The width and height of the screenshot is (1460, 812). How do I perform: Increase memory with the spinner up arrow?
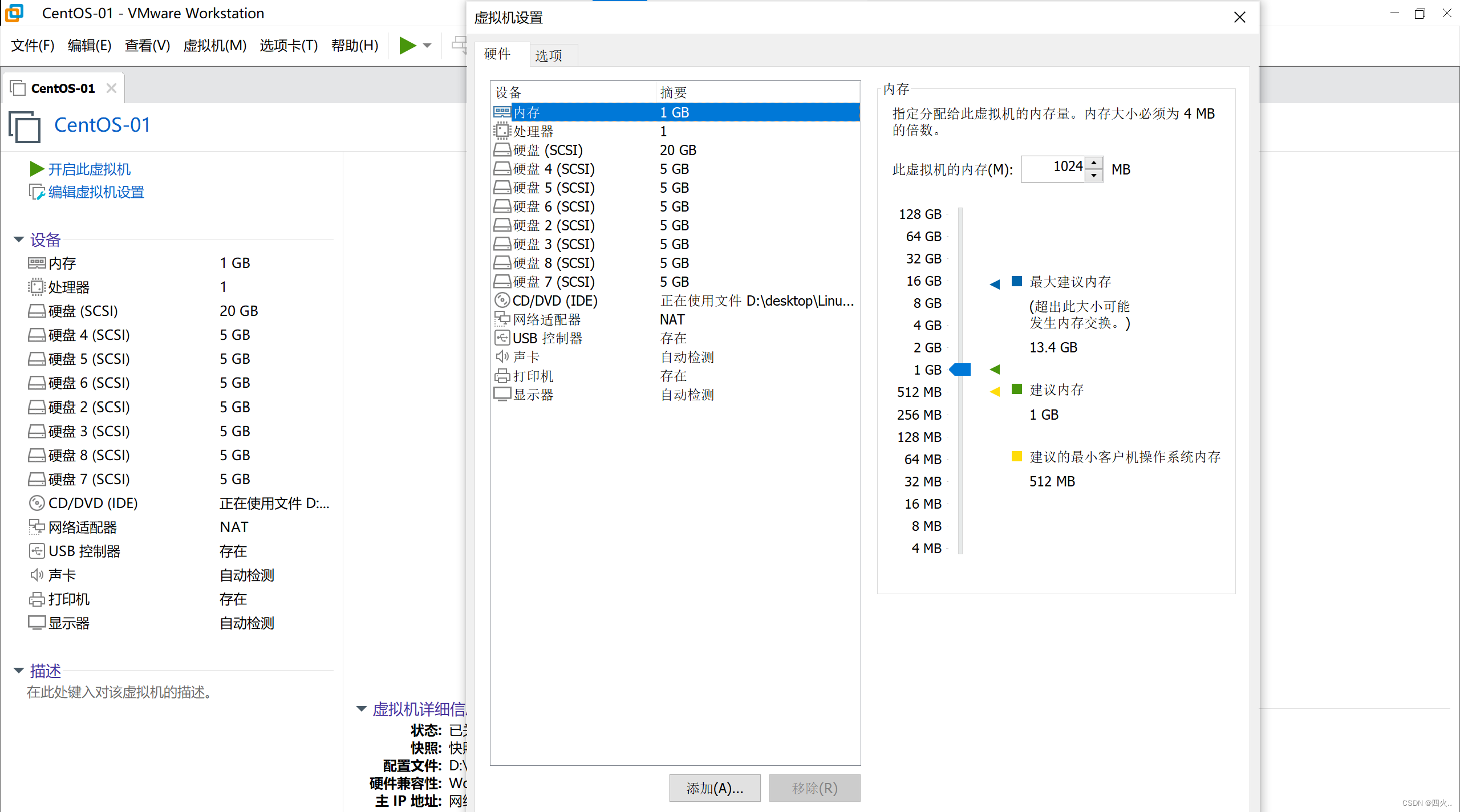(1093, 163)
